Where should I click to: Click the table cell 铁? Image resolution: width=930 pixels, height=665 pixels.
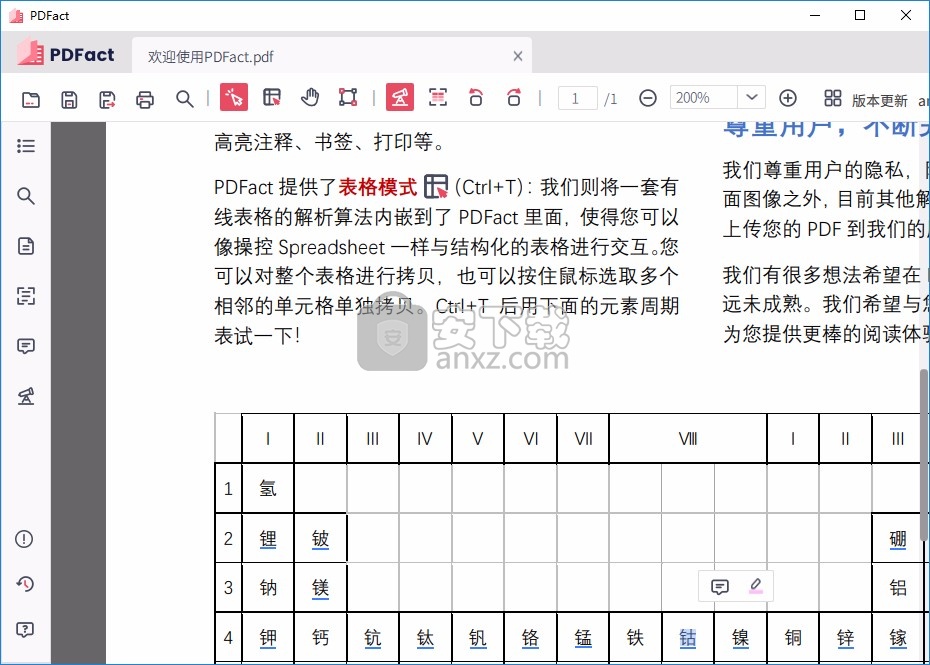coord(635,638)
